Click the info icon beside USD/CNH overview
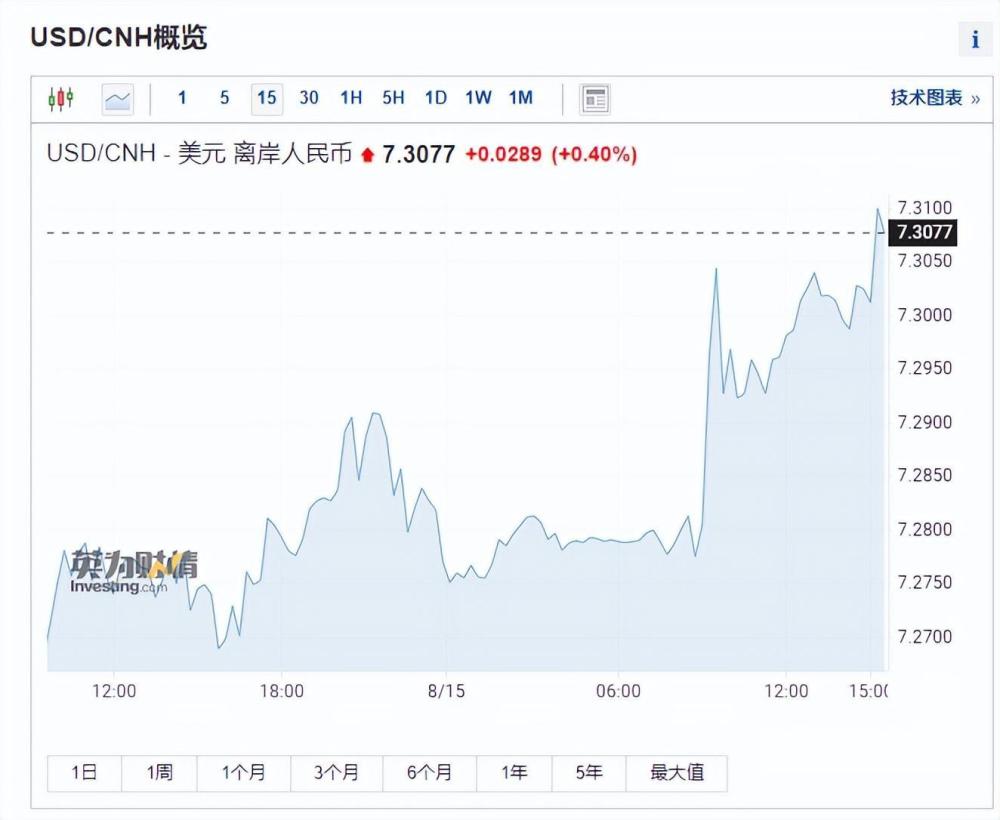The width and height of the screenshot is (1000, 820). (x=975, y=40)
